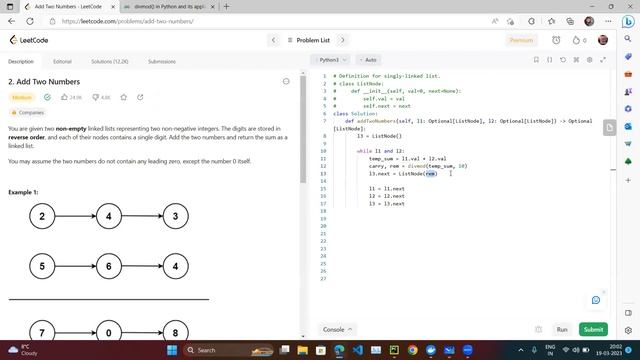Open the Problem List
Screen dimensions: 640x360
click(309, 40)
